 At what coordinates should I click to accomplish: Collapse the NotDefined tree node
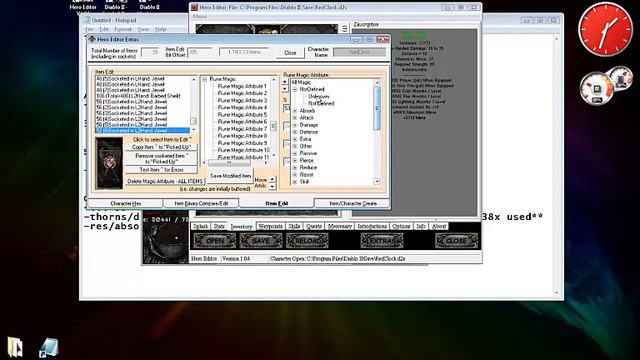click(295, 89)
